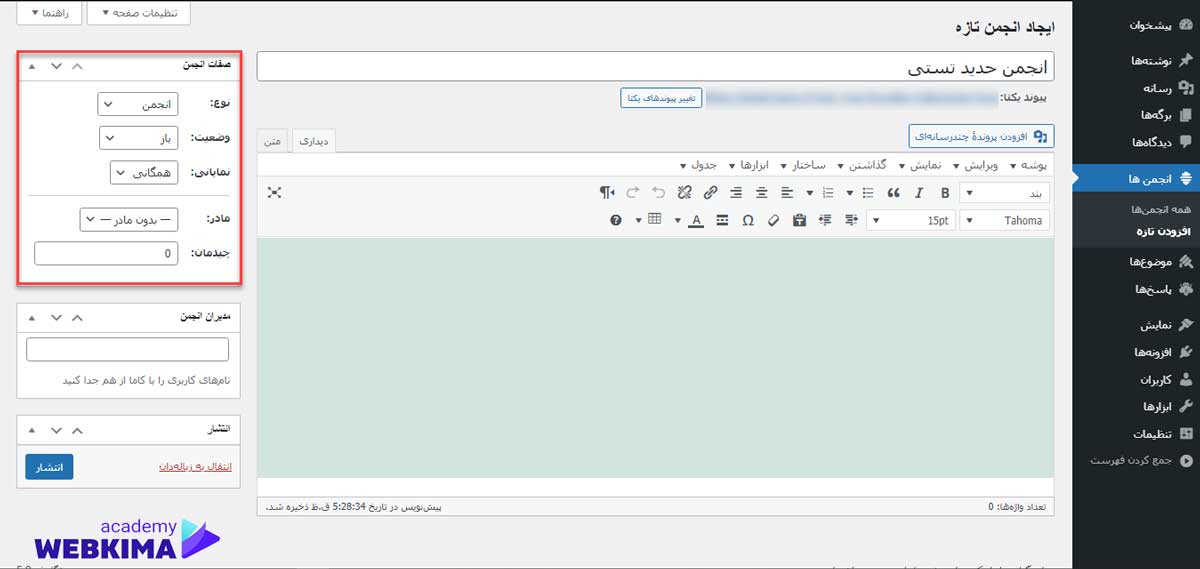
Task: Insert a special character with the Omega icon
Action: point(748,220)
